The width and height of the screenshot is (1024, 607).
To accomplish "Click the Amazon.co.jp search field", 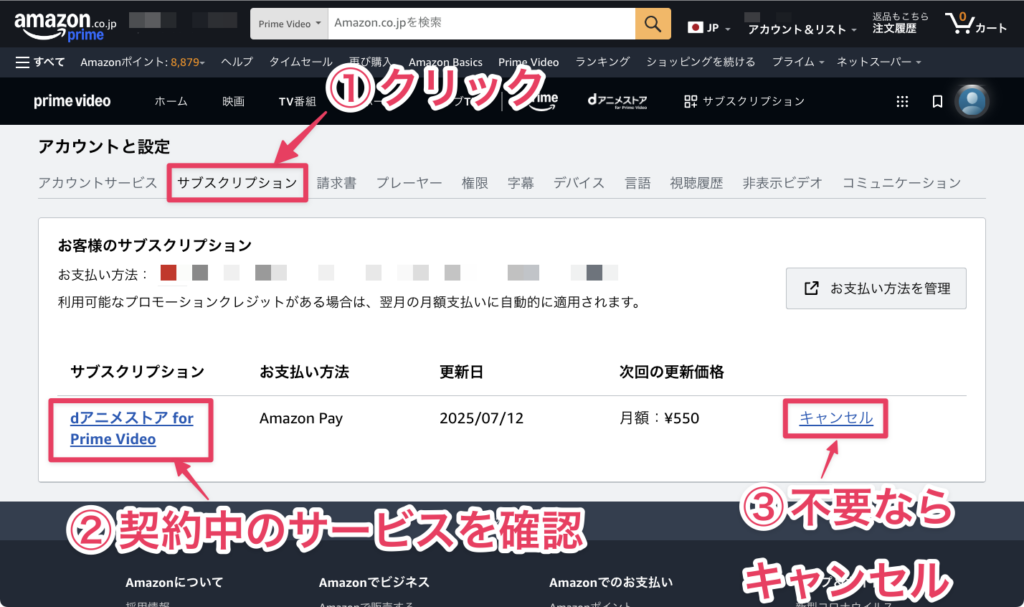I will point(481,24).
